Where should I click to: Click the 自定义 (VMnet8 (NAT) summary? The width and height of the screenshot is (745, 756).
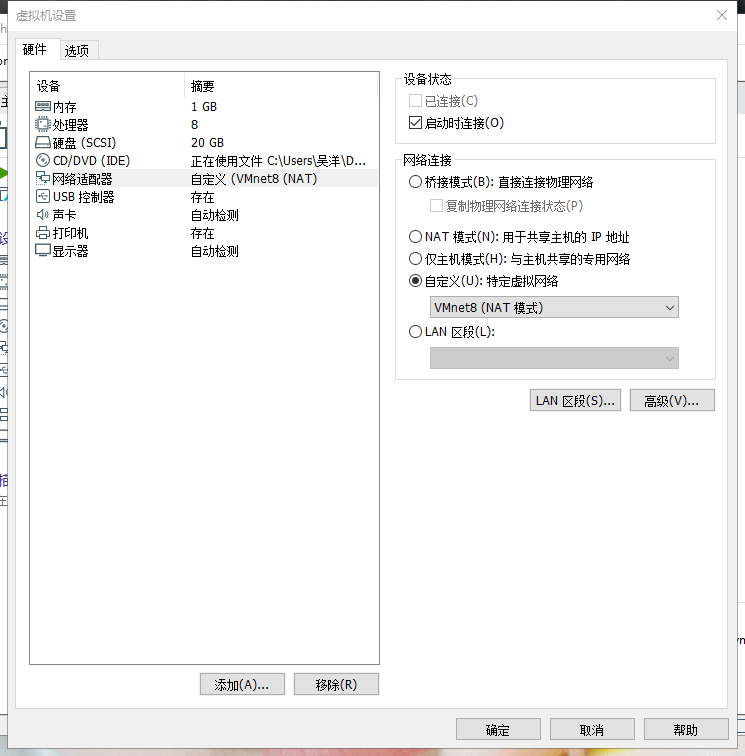254,179
